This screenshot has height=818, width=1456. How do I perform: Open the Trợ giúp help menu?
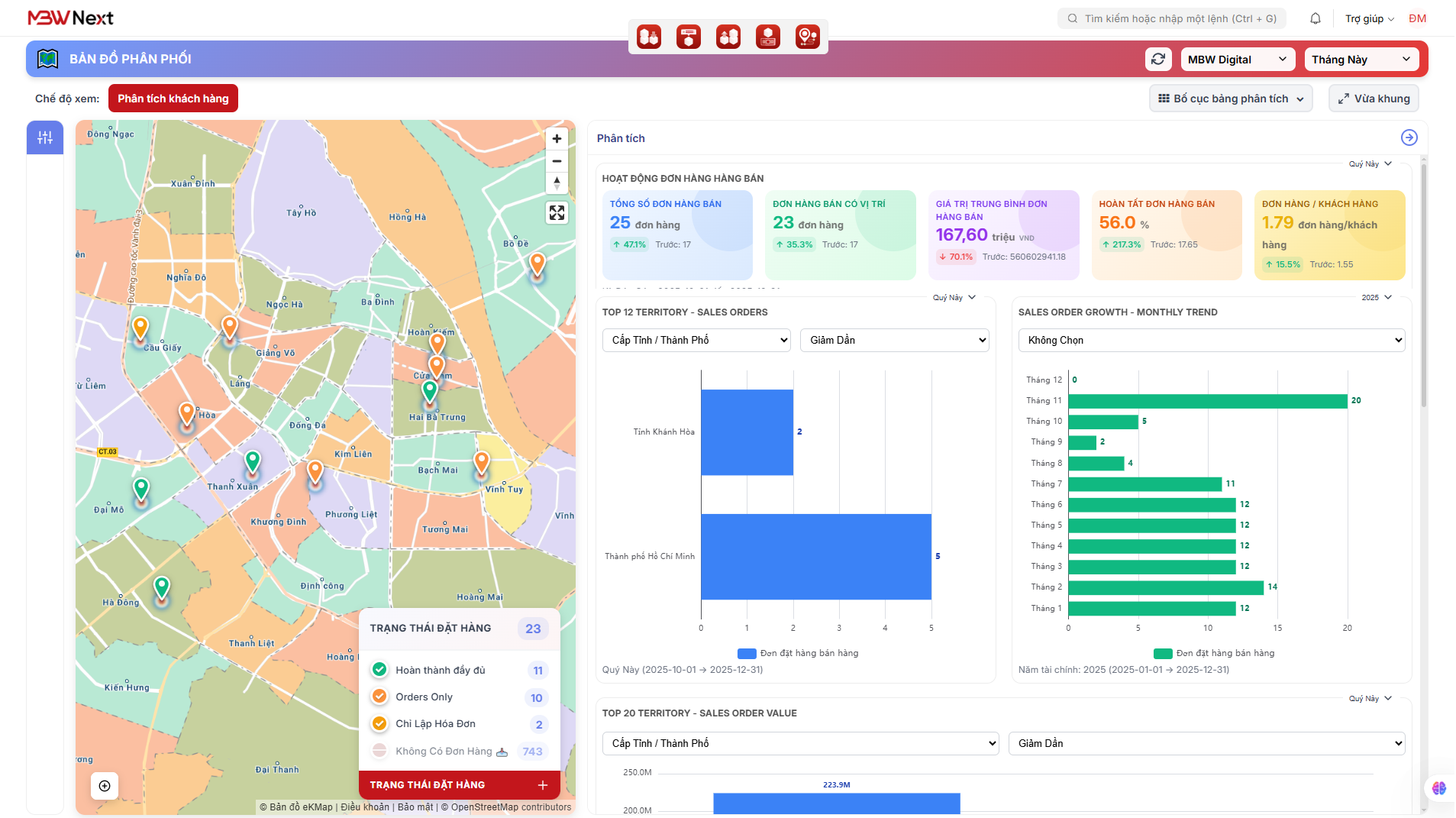[x=1369, y=18]
